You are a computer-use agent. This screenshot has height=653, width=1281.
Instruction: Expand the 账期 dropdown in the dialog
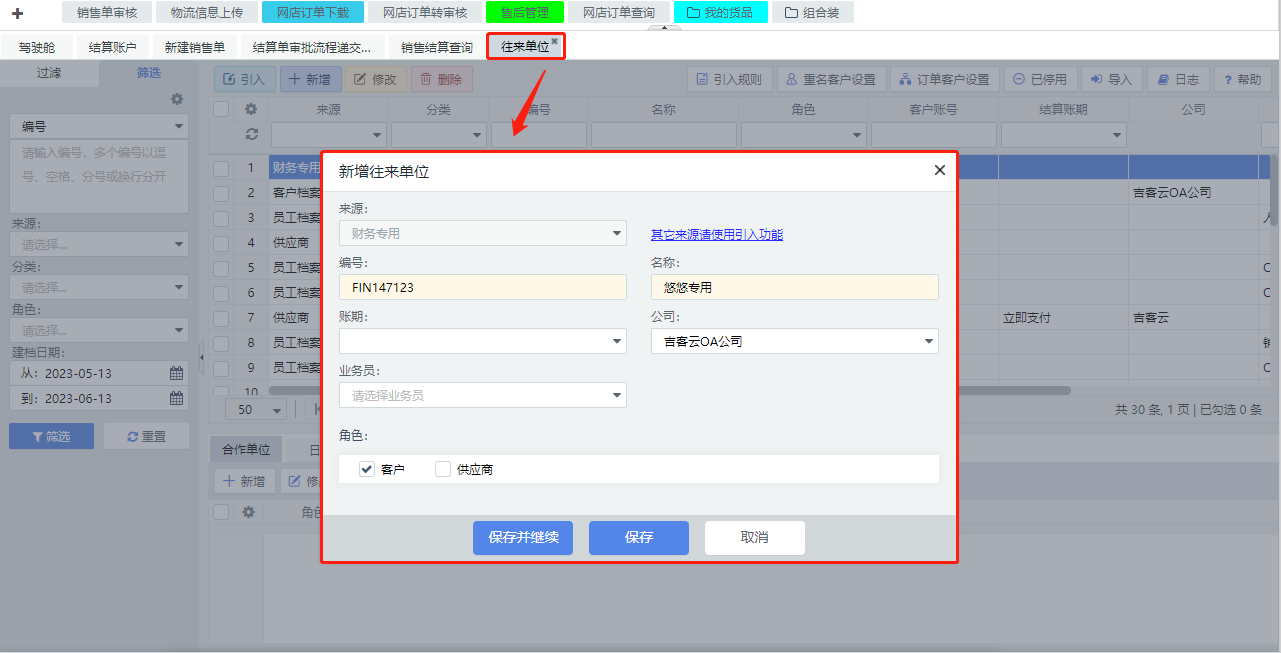tap(483, 341)
